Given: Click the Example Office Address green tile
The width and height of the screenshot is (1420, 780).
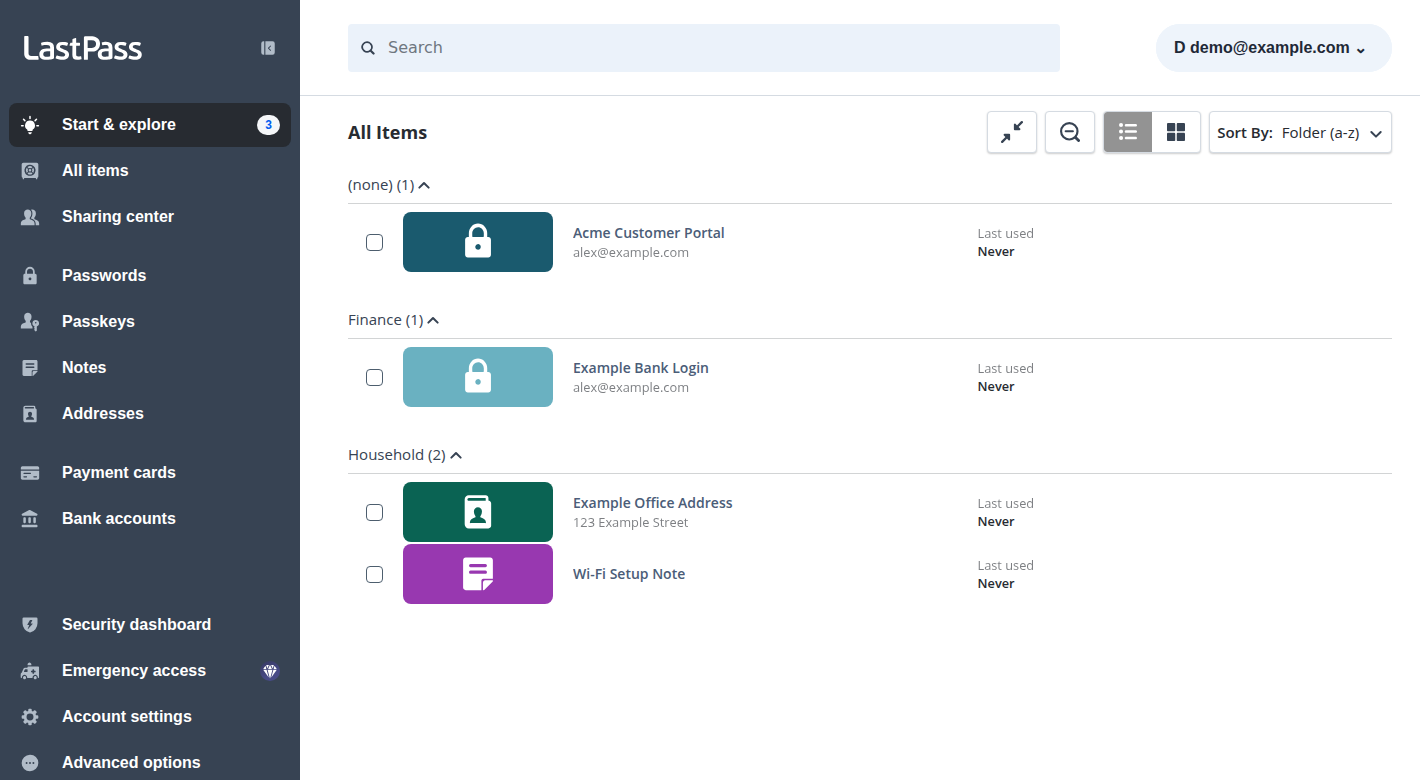Looking at the screenshot, I should [x=478, y=512].
